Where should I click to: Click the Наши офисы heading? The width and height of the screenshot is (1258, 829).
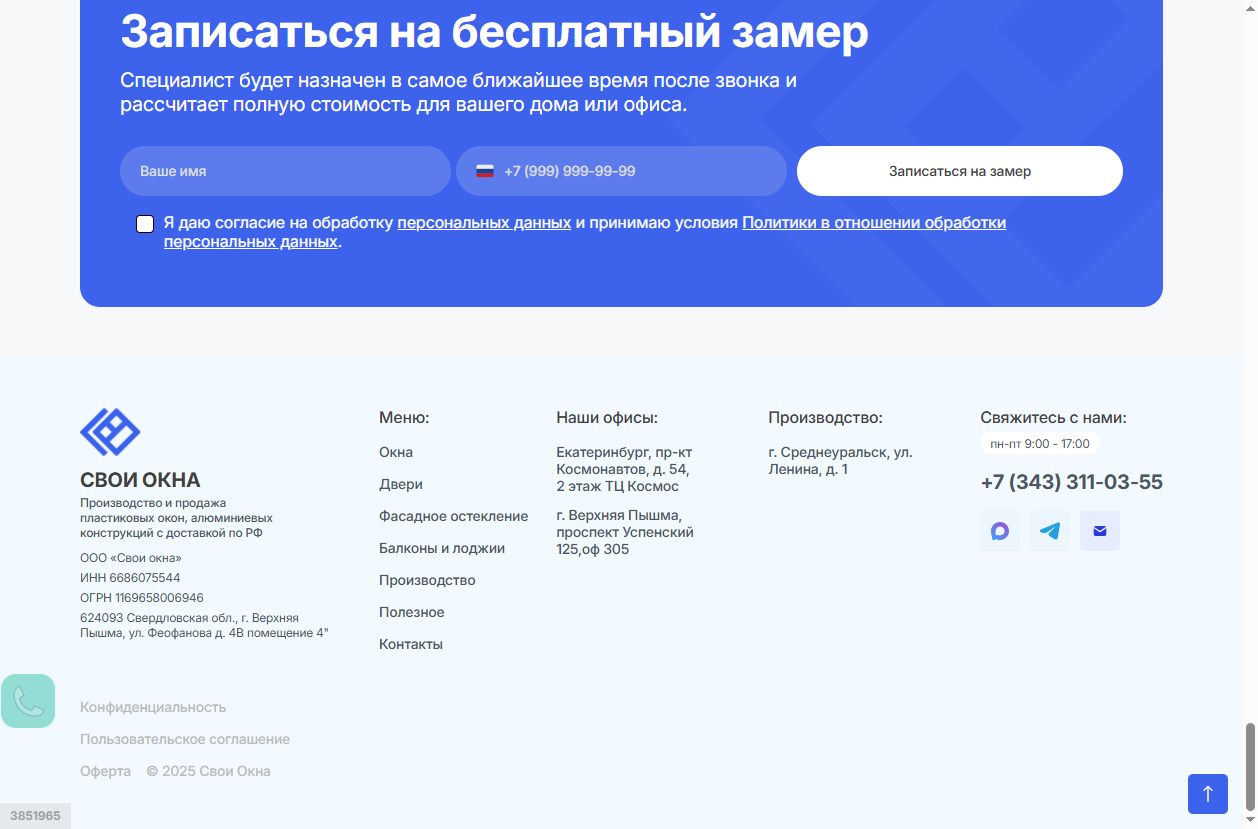click(x=607, y=418)
